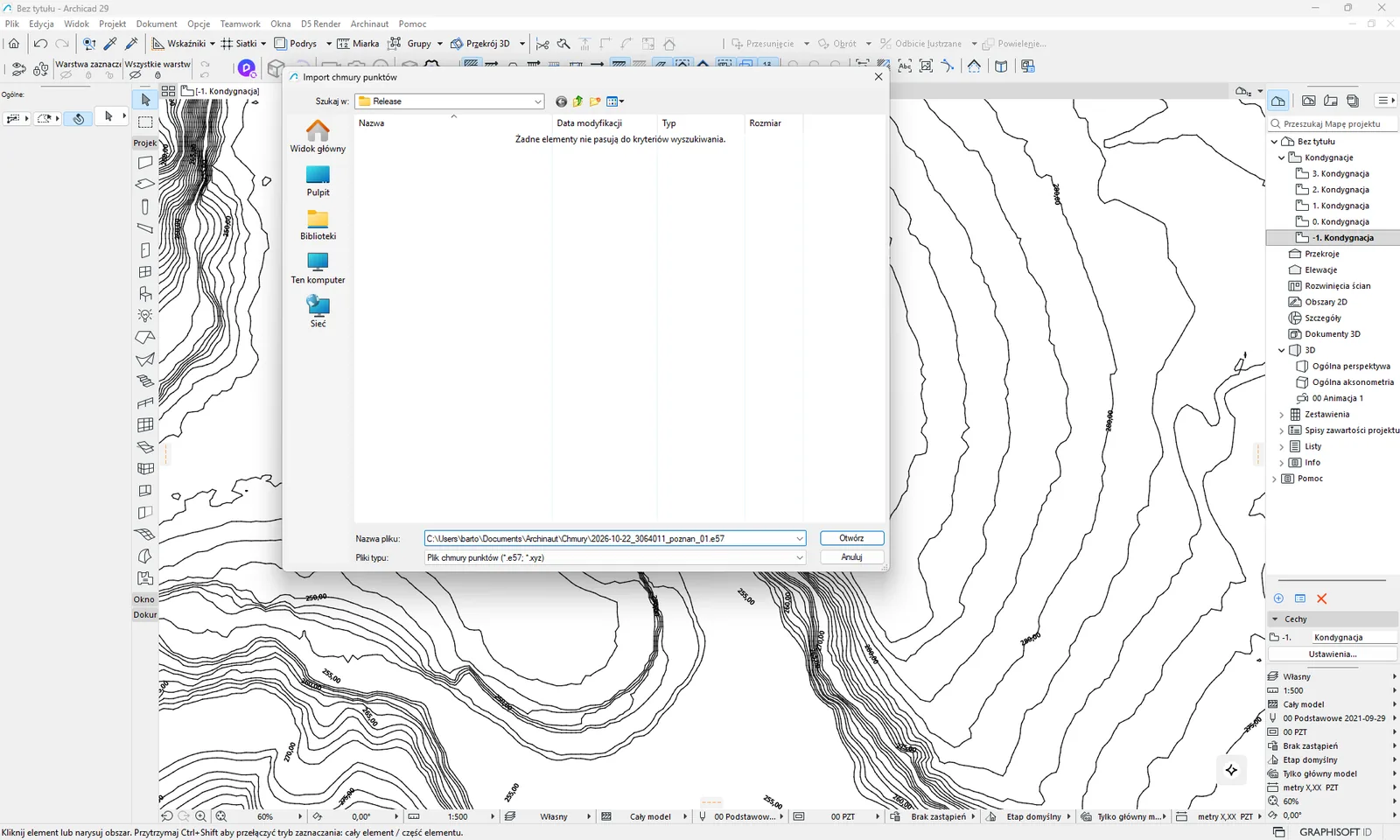Click the Anuluj button

[x=851, y=557]
